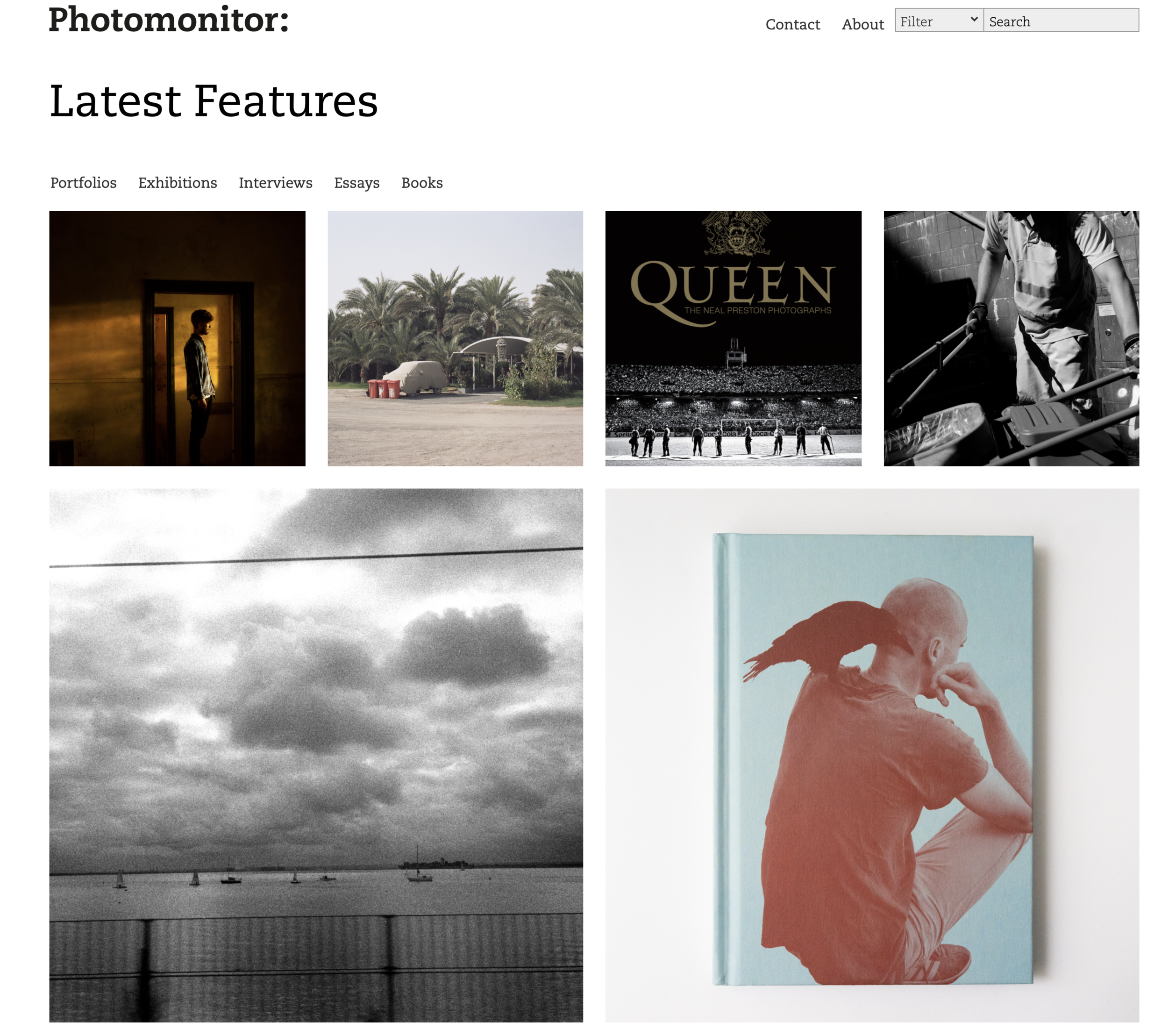Viewport: 1168px width, 1036px height.
Task: Click the crow on the book cover
Action: 828,639
